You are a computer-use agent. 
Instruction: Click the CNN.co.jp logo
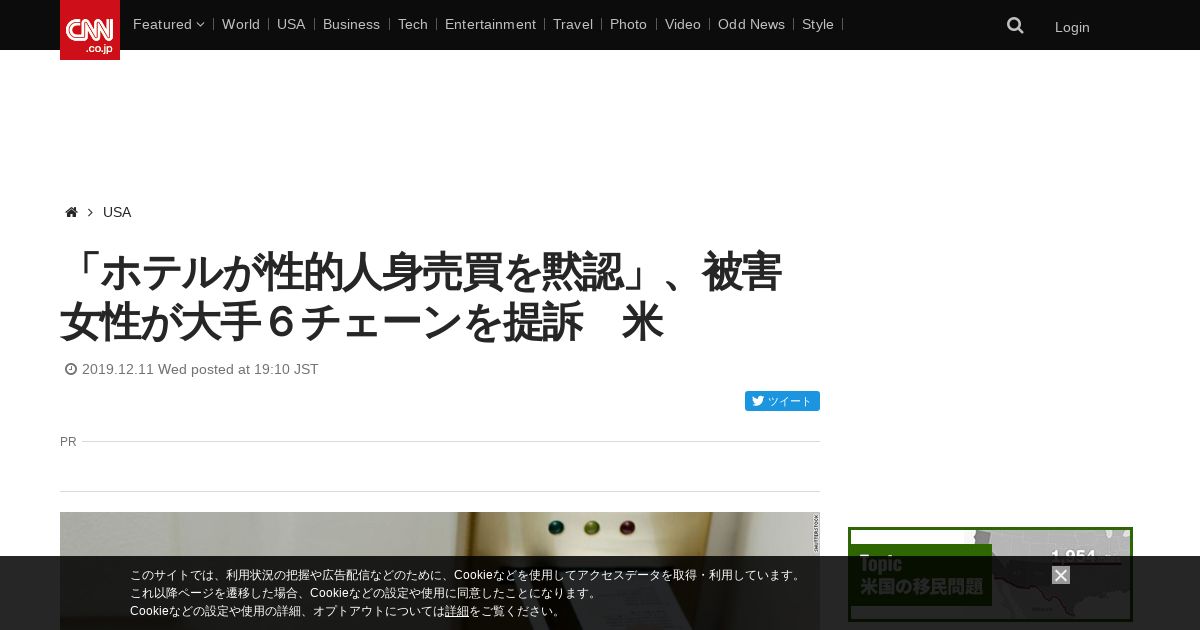90,30
